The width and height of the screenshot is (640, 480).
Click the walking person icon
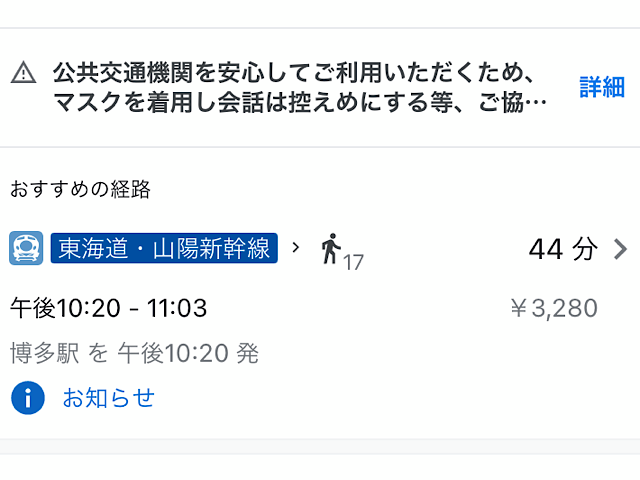coord(331,248)
